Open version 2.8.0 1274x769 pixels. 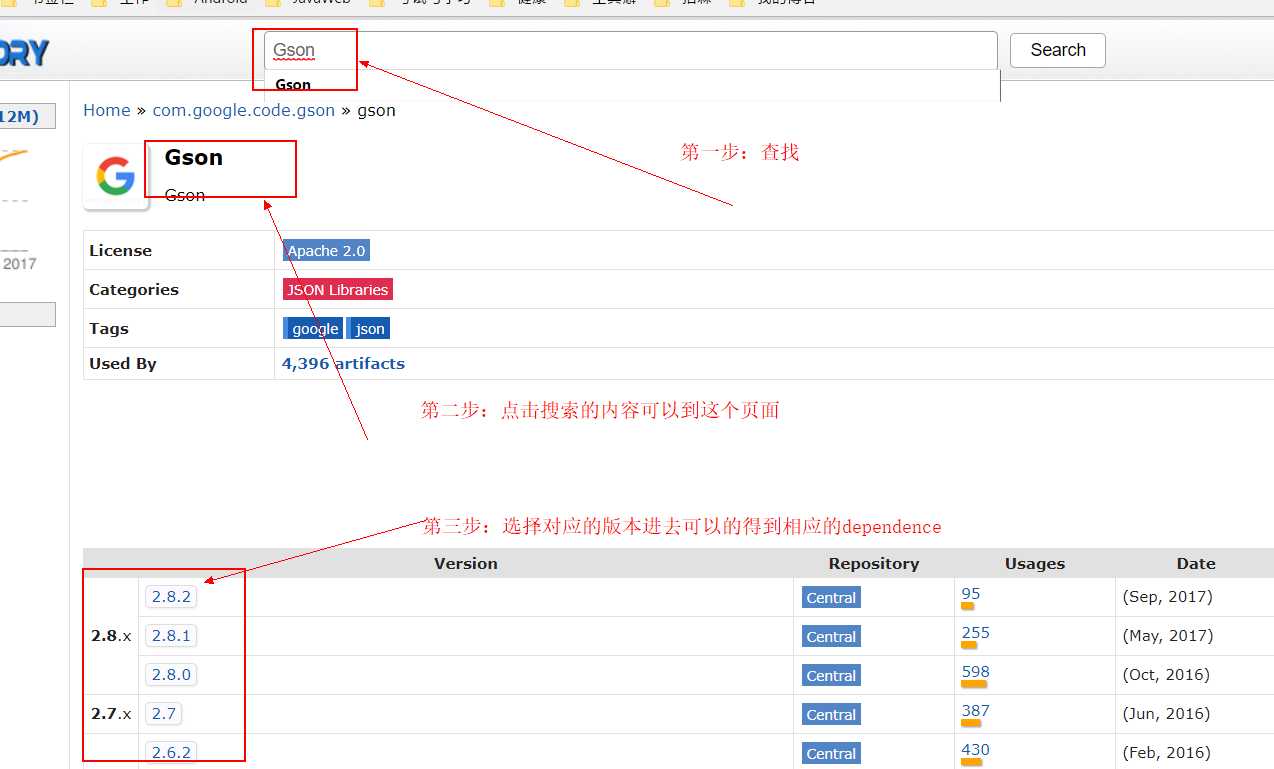pyautogui.click(x=171, y=675)
